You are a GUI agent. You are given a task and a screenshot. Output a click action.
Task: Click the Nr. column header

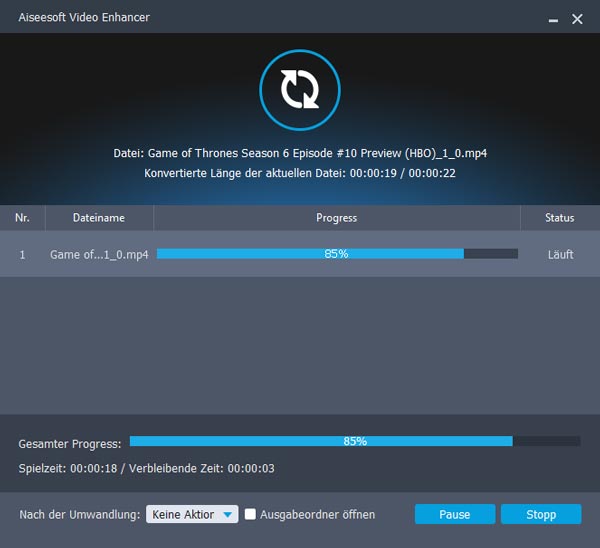point(22,218)
